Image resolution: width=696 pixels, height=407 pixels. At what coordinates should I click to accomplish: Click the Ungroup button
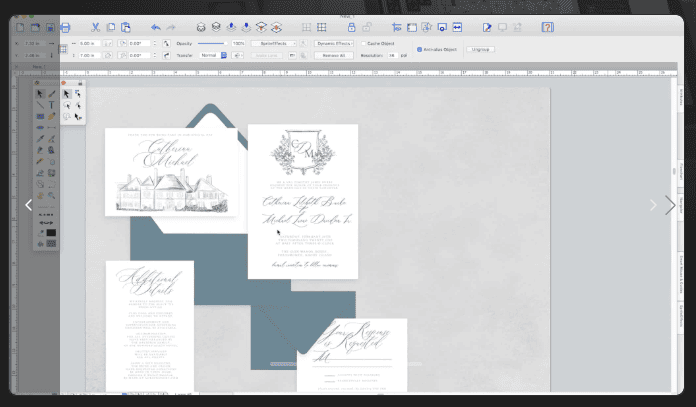click(480, 49)
